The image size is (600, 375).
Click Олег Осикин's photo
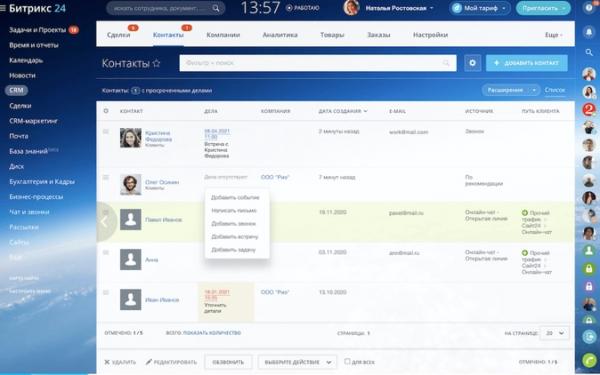130,184
